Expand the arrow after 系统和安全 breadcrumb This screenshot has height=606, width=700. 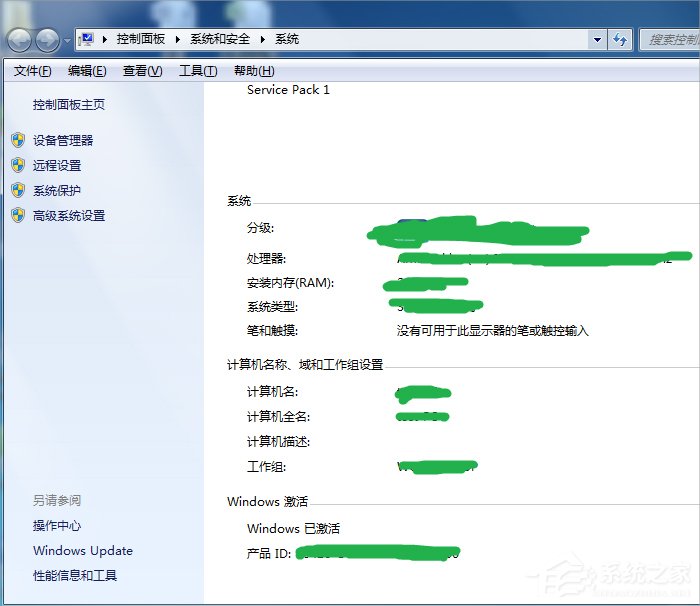pos(264,40)
